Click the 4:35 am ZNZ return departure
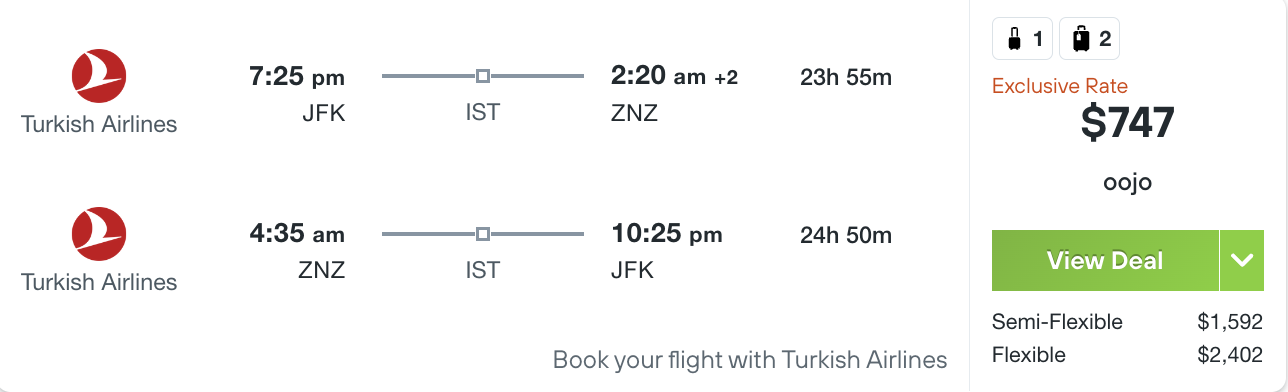This screenshot has height=392, width=1288. click(297, 235)
